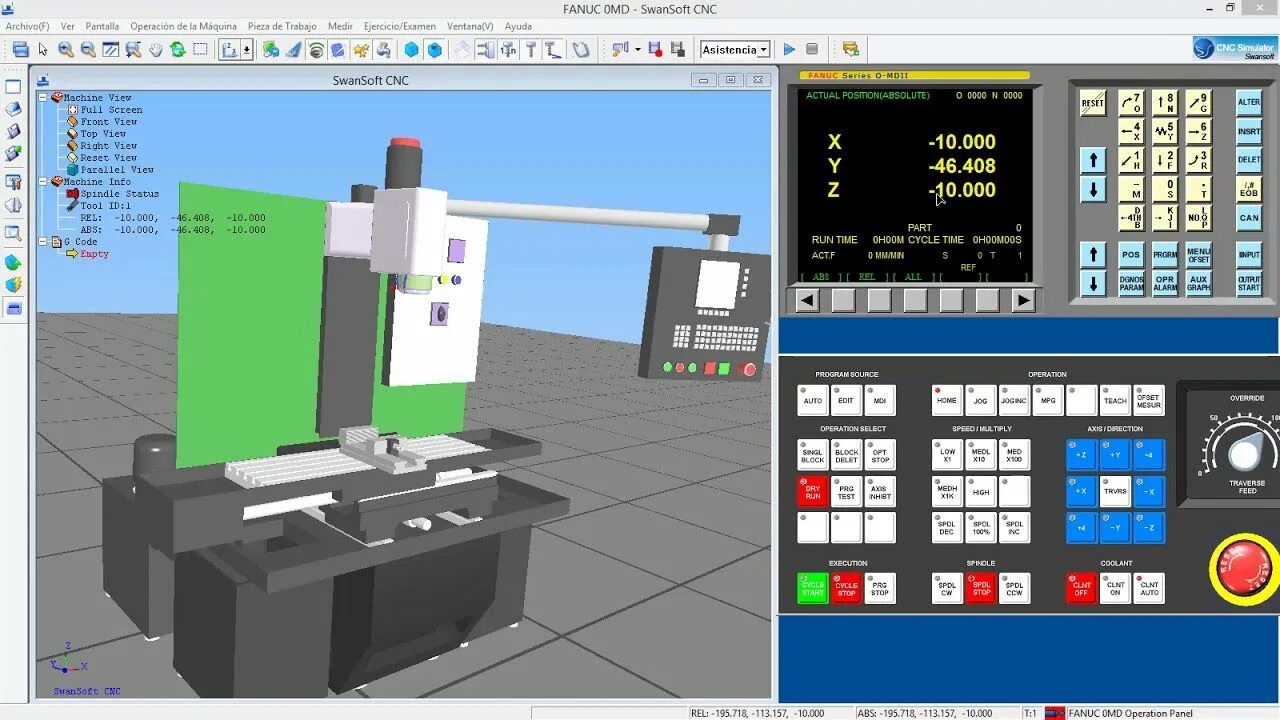Viewport: 1280px width, 720px height.
Task: Click the dashed rectangle selection toolbar icon
Action: (x=201, y=49)
